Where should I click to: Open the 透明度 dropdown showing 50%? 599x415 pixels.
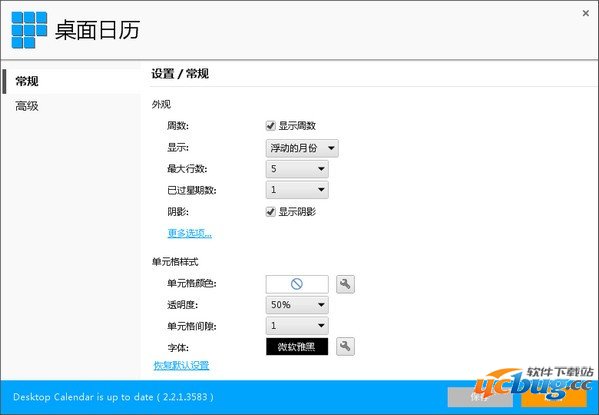[297, 305]
